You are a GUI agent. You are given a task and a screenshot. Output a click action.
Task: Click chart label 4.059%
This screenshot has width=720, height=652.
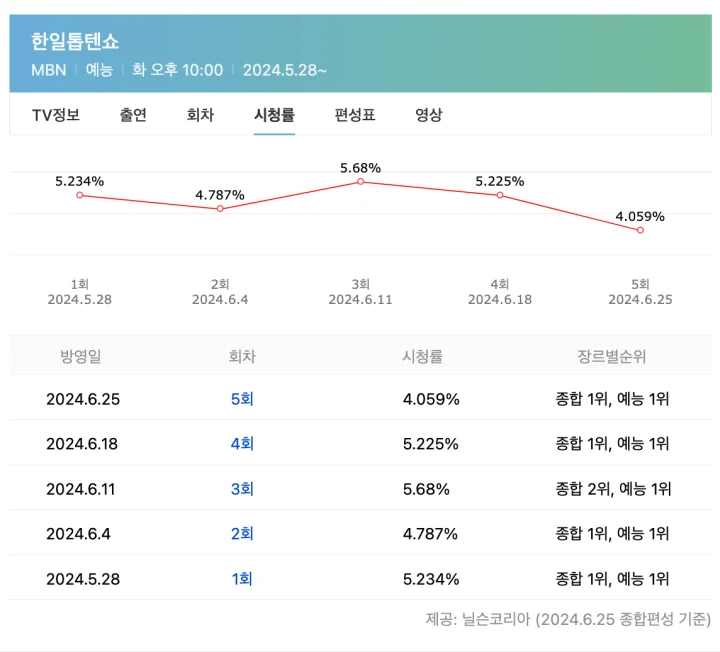pyautogui.click(x=640, y=216)
